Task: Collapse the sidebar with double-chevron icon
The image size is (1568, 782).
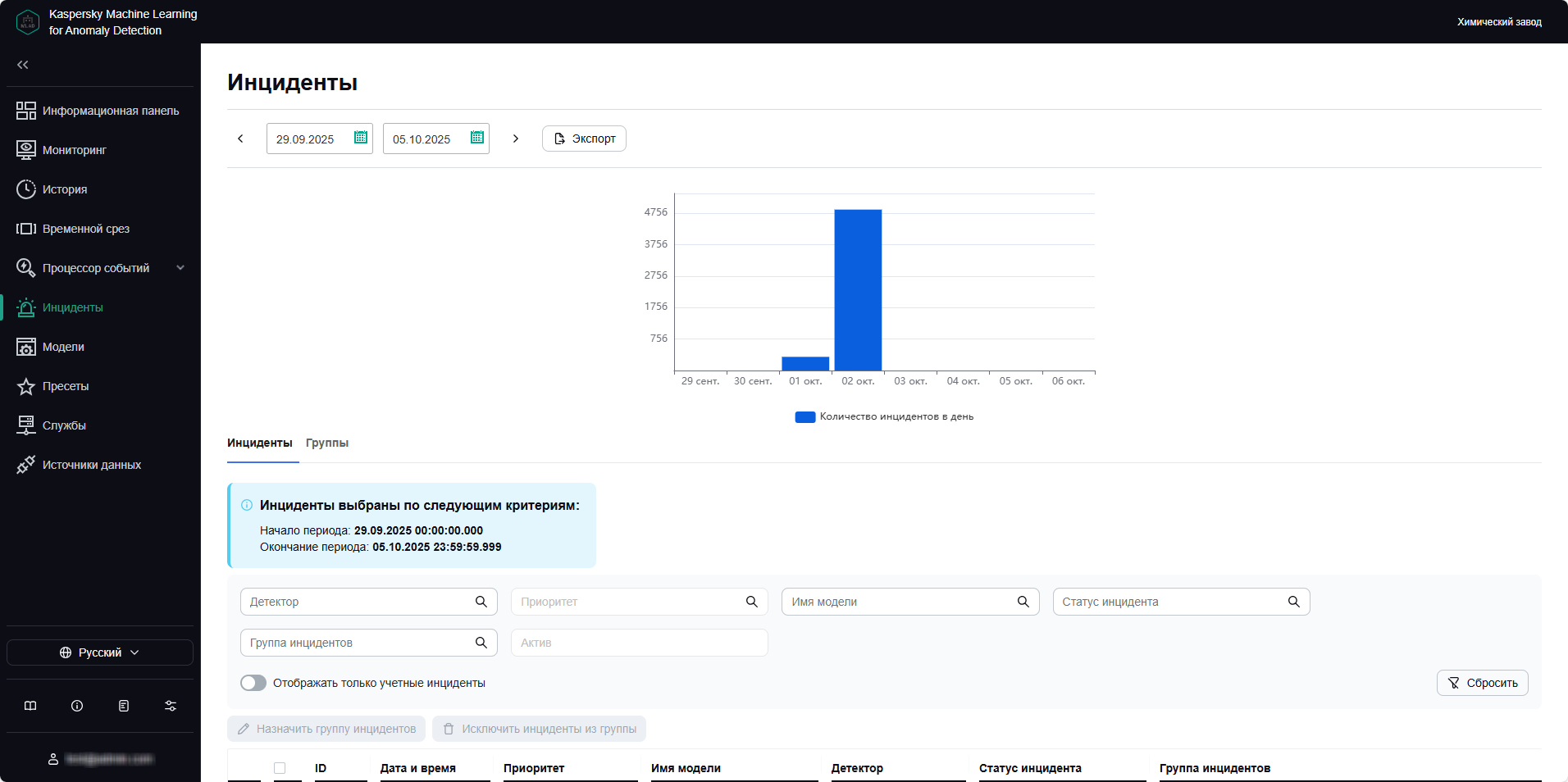Action: click(x=23, y=65)
